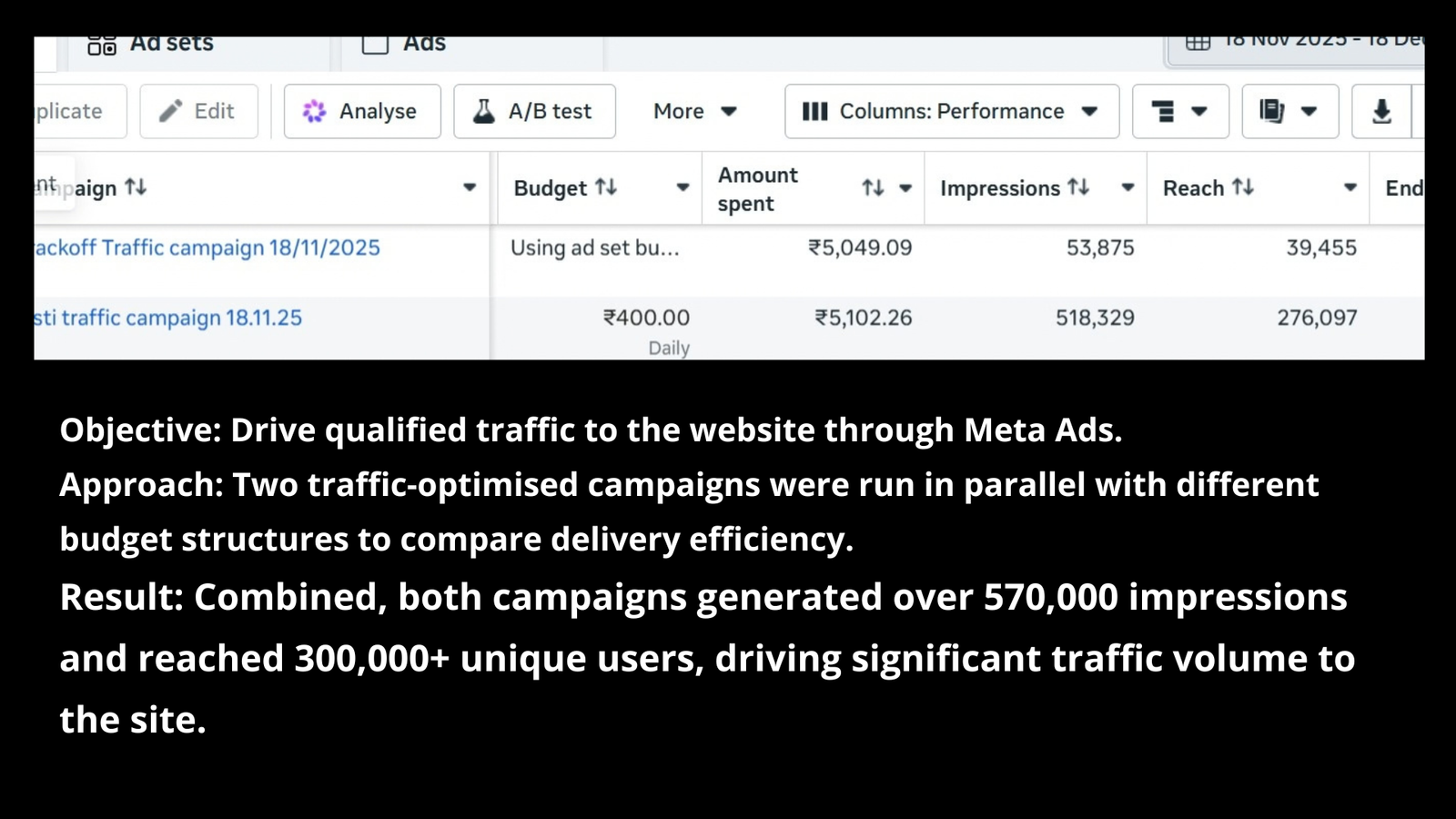Click the 53,875 impressions value
Image resolution: width=1456 pixels, height=819 pixels.
[1100, 248]
